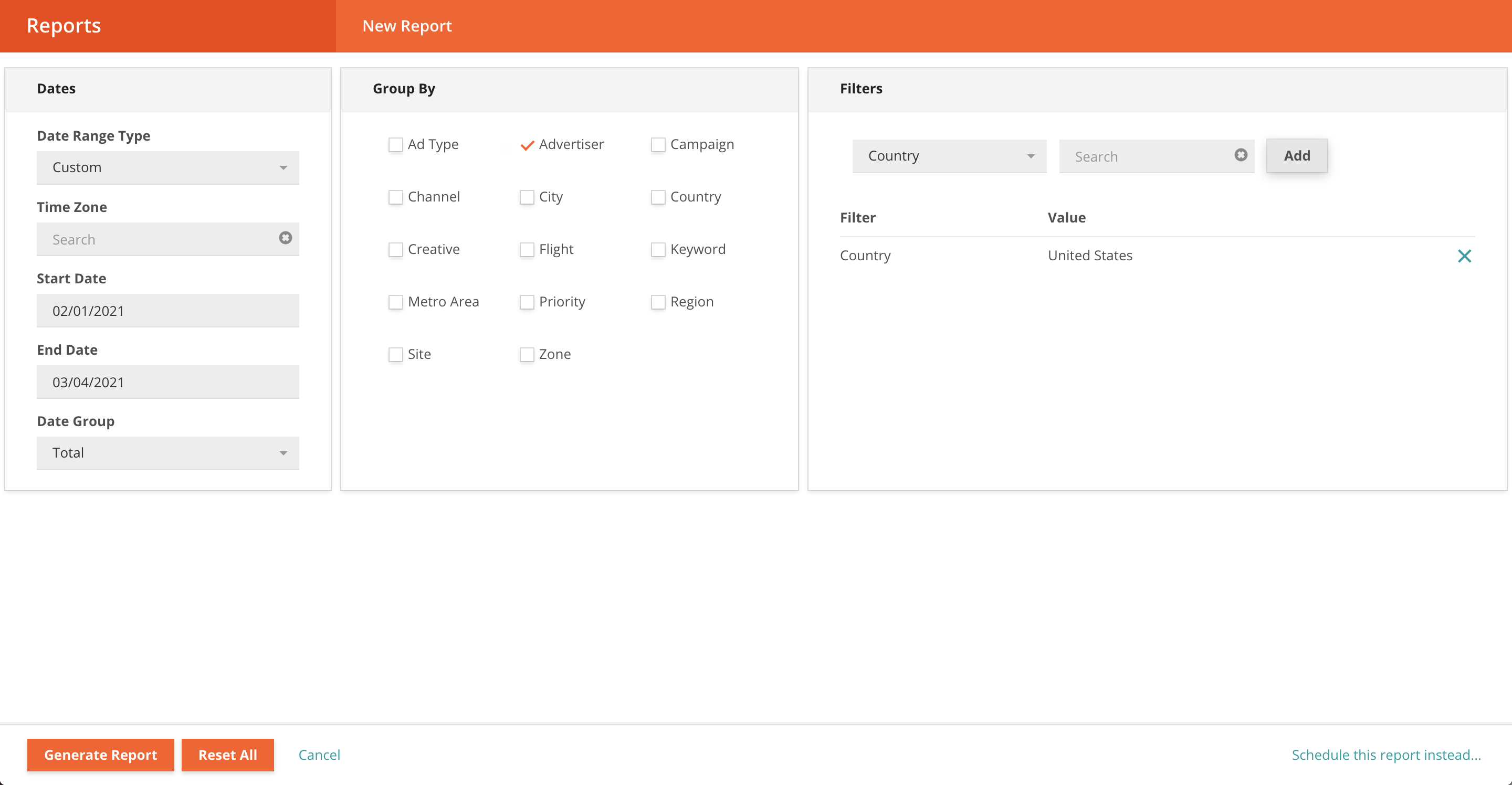Image resolution: width=1512 pixels, height=785 pixels.
Task: Go to the Reports tab
Action: 64,26
